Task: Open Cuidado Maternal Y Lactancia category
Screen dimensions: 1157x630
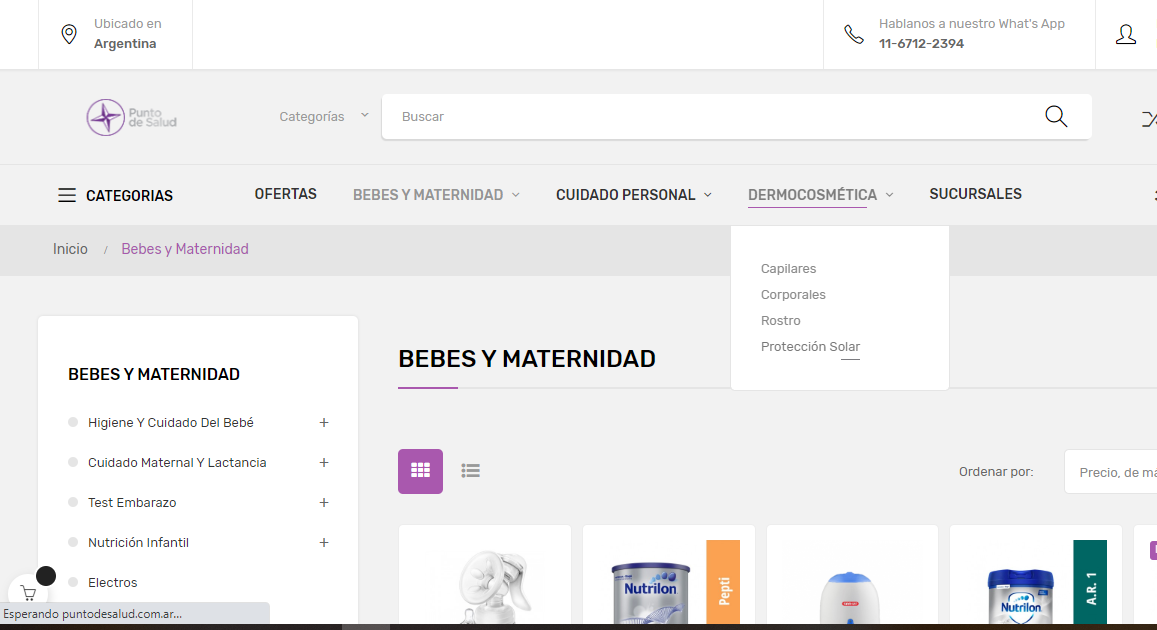Action: 177,463
